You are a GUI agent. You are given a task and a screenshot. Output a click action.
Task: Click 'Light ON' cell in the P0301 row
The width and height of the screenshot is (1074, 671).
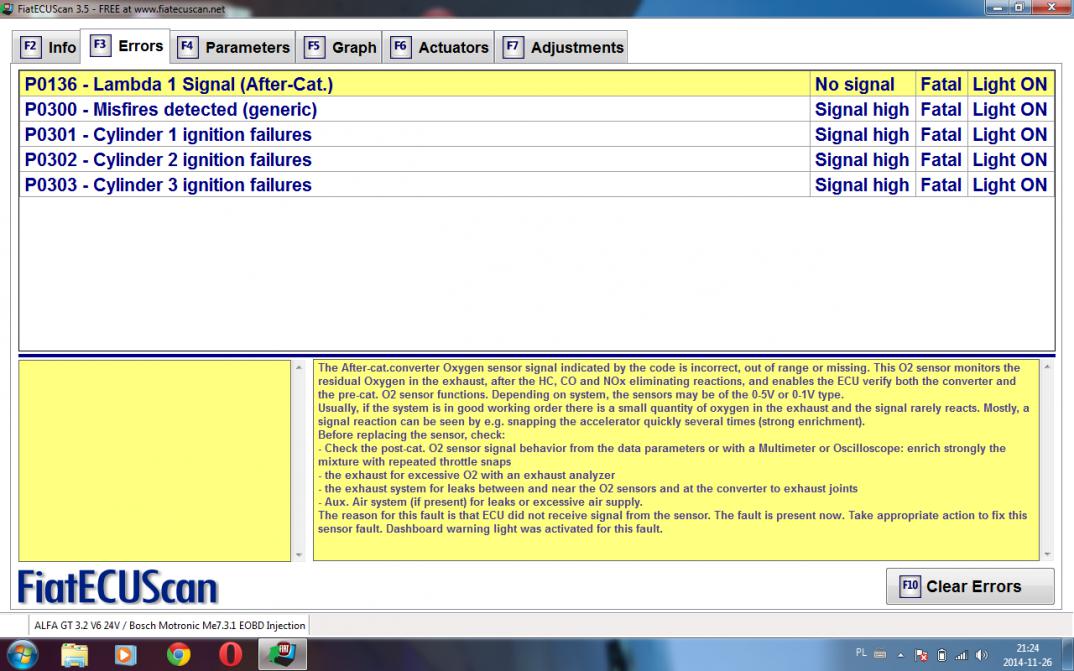[x=1011, y=135]
